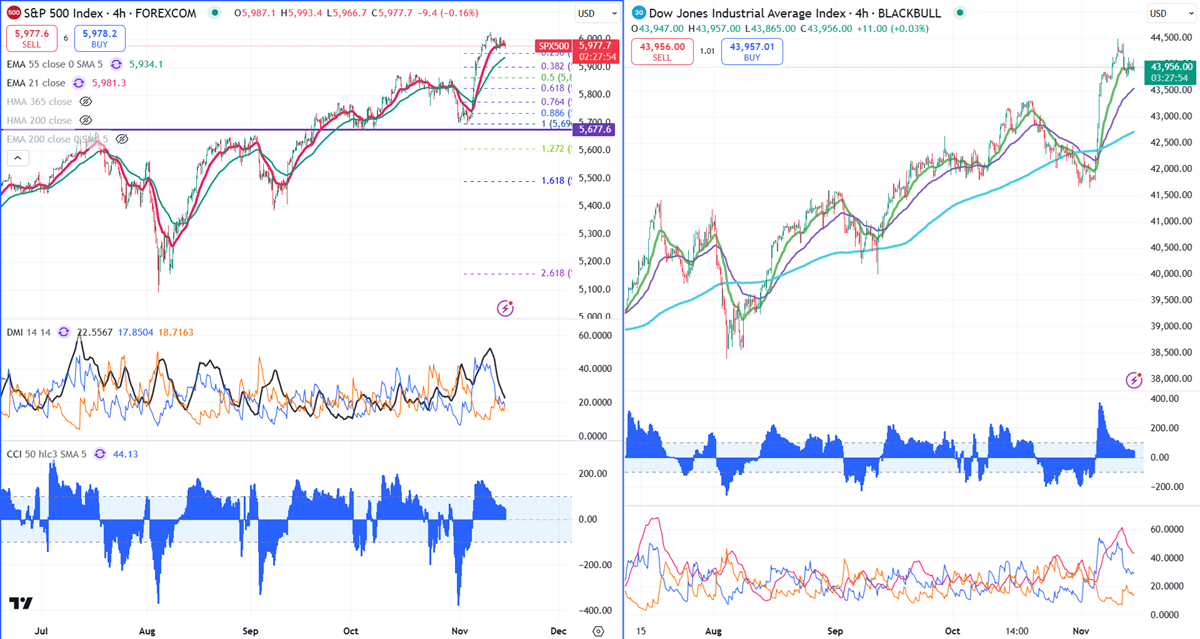The image size is (1200, 639).
Task: Click the refresh icon beside EMA 21
Action: pos(80,83)
